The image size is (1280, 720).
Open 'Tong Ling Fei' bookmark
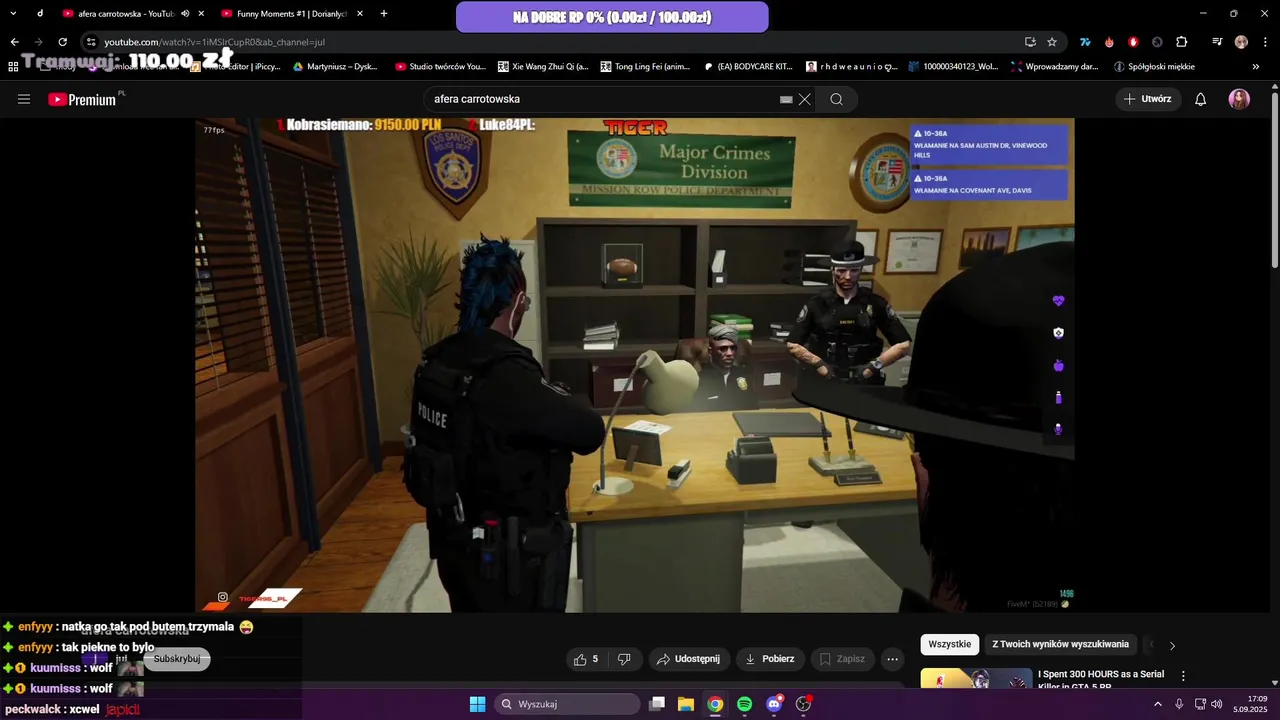coord(645,67)
